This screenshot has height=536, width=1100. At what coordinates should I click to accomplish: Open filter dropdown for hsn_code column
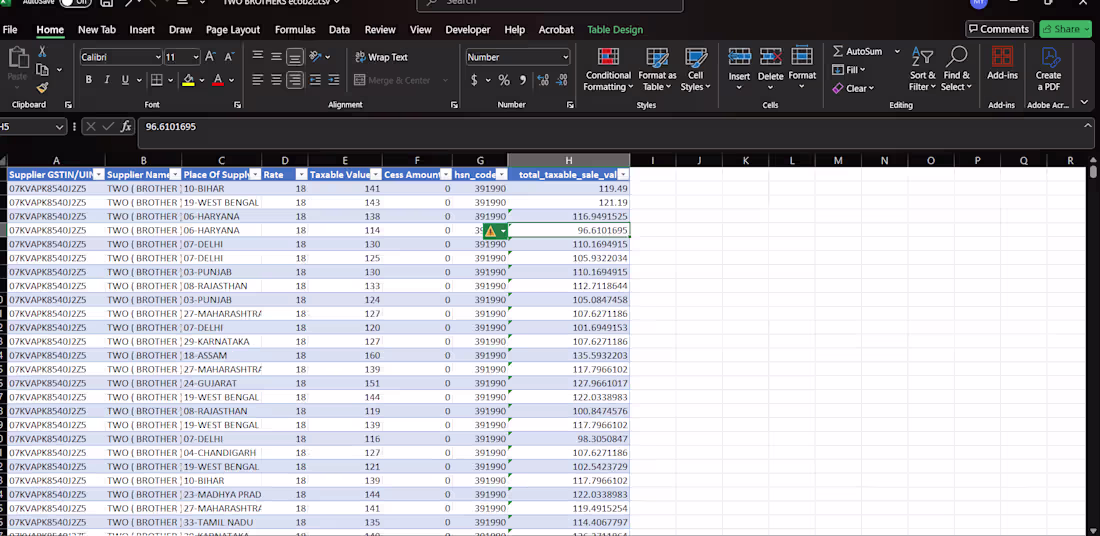coord(502,175)
